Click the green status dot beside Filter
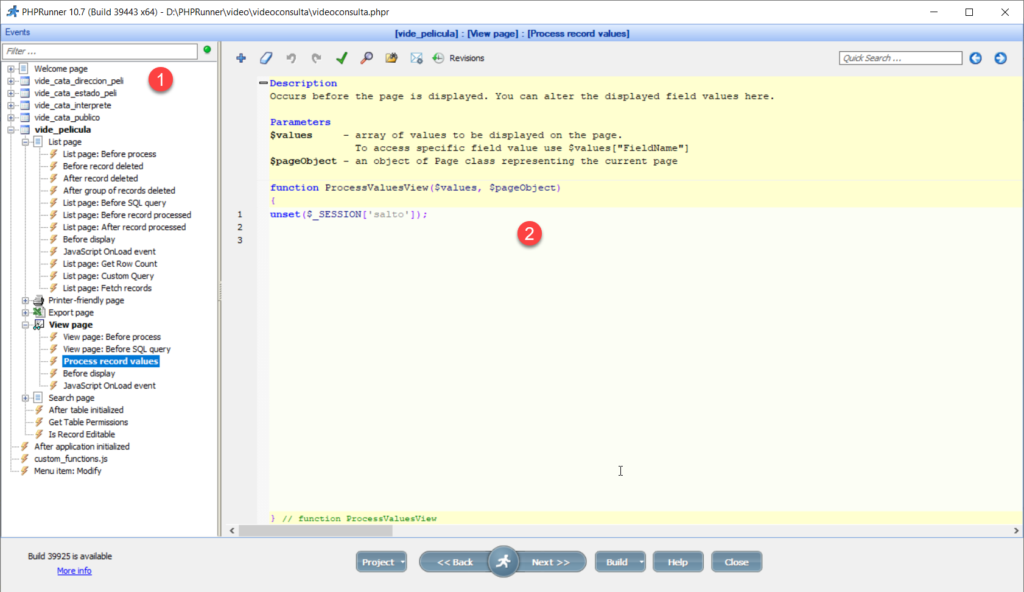 tap(207, 49)
